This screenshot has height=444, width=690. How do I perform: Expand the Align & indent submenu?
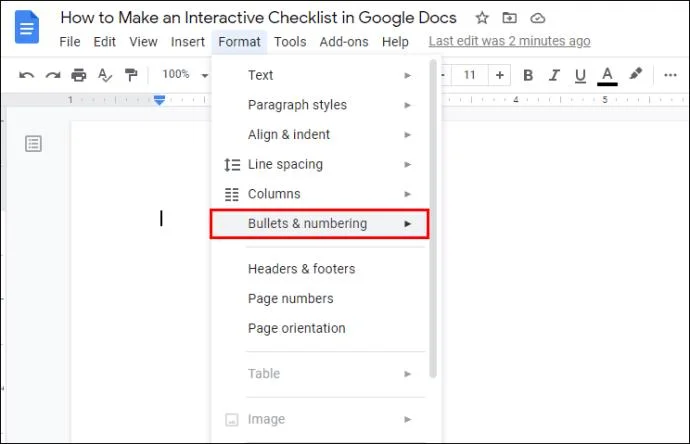coord(320,134)
